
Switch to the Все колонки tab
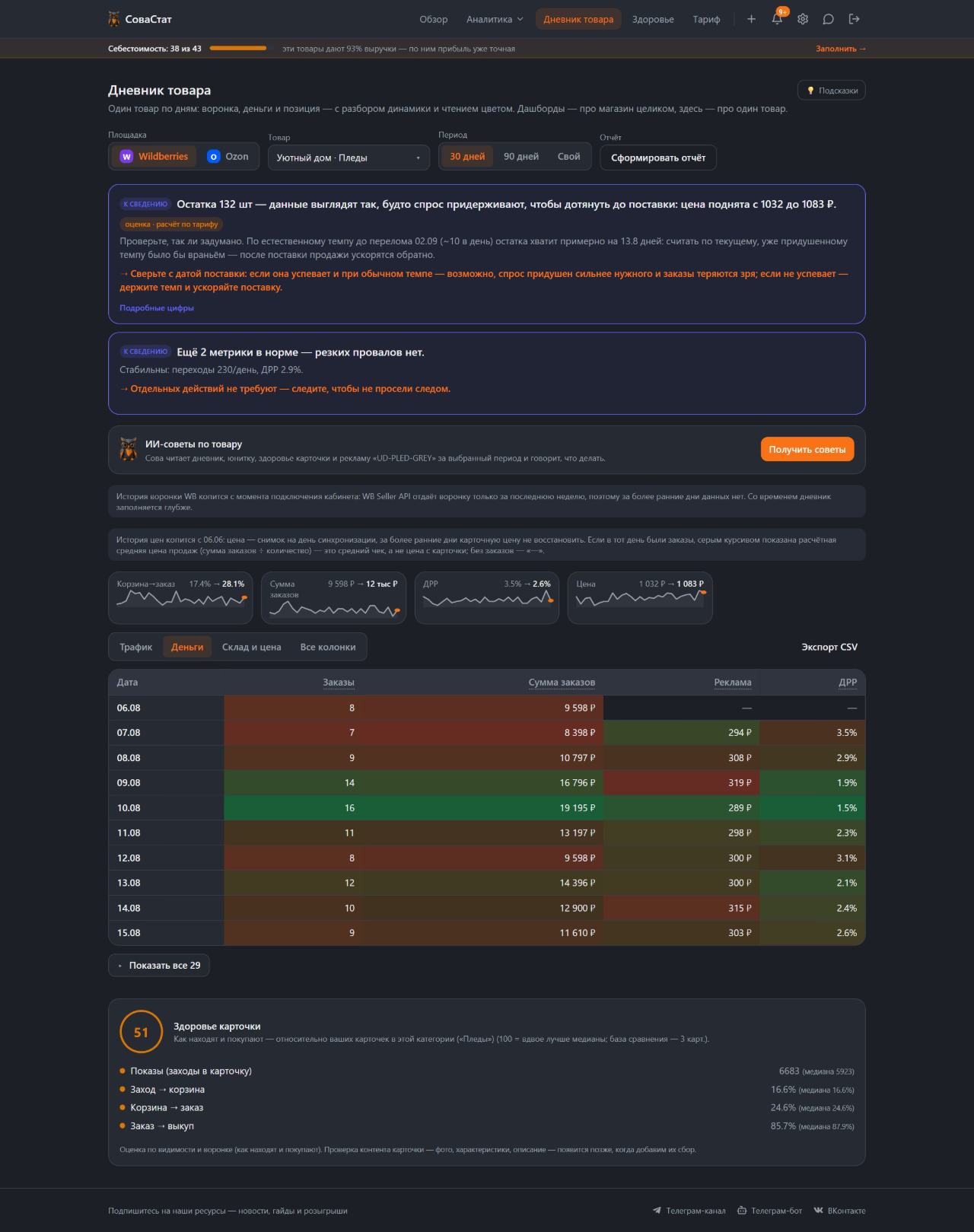point(328,647)
